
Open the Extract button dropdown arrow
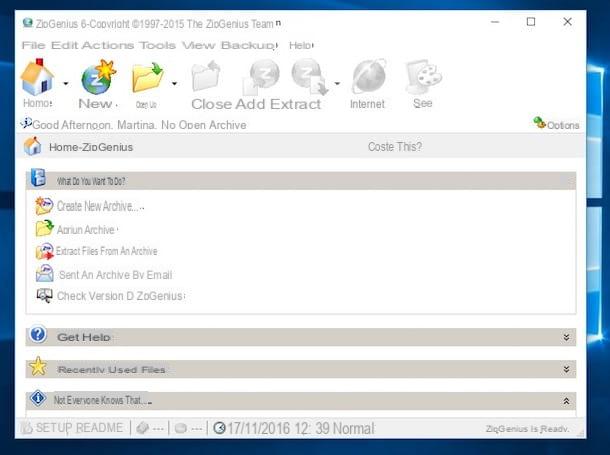tap(337, 83)
